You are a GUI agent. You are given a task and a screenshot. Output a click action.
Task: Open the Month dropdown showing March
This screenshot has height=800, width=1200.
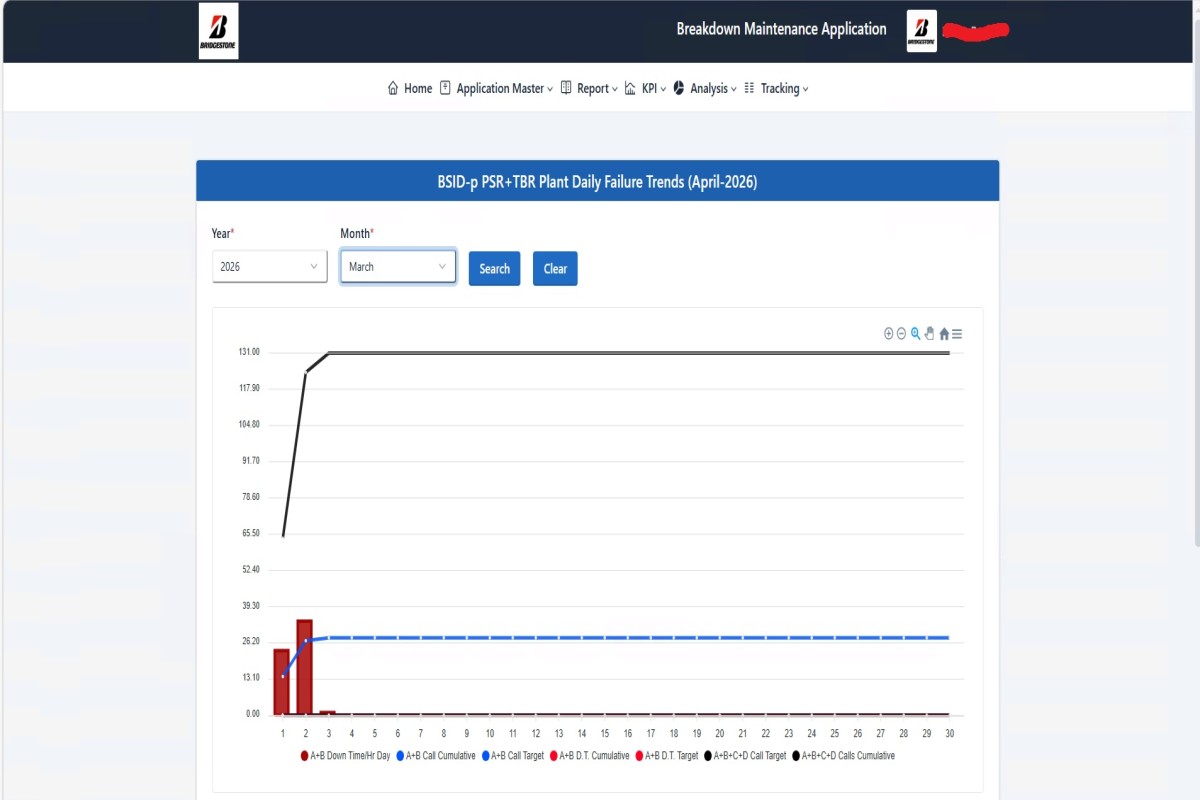point(398,267)
